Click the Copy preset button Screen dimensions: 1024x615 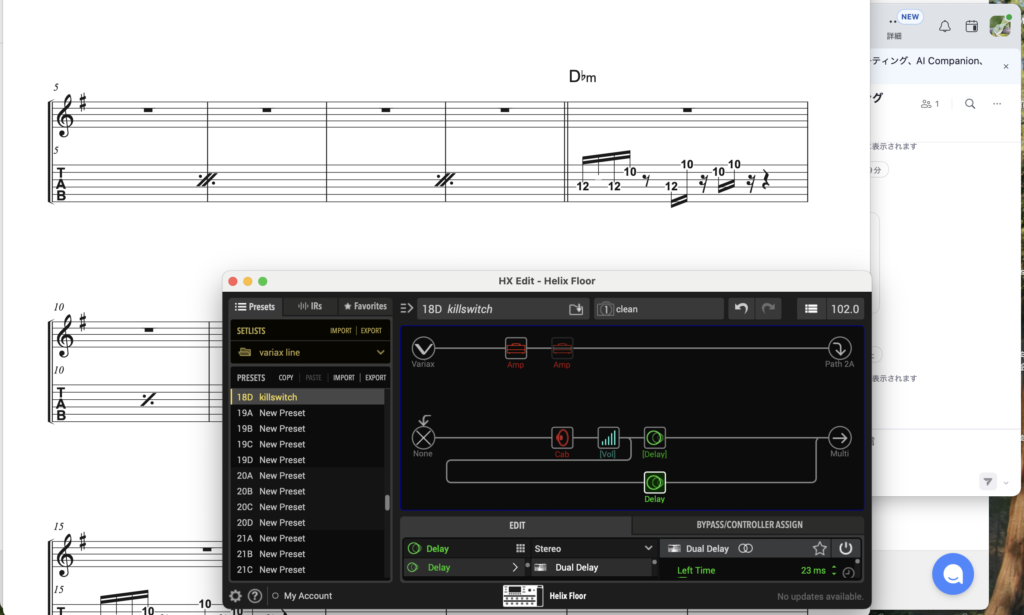(x=286, y=378)
